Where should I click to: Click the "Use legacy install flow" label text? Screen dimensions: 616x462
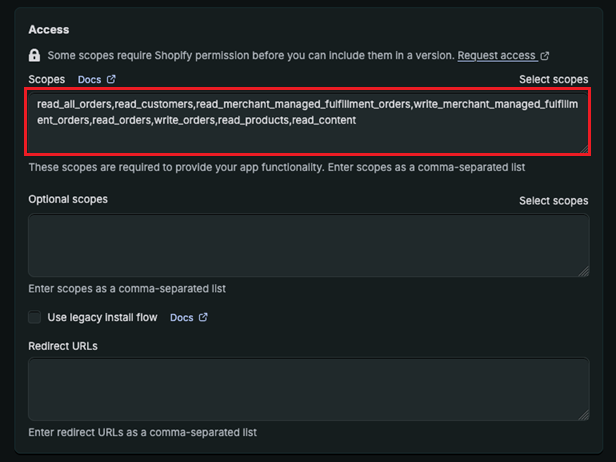104,318
